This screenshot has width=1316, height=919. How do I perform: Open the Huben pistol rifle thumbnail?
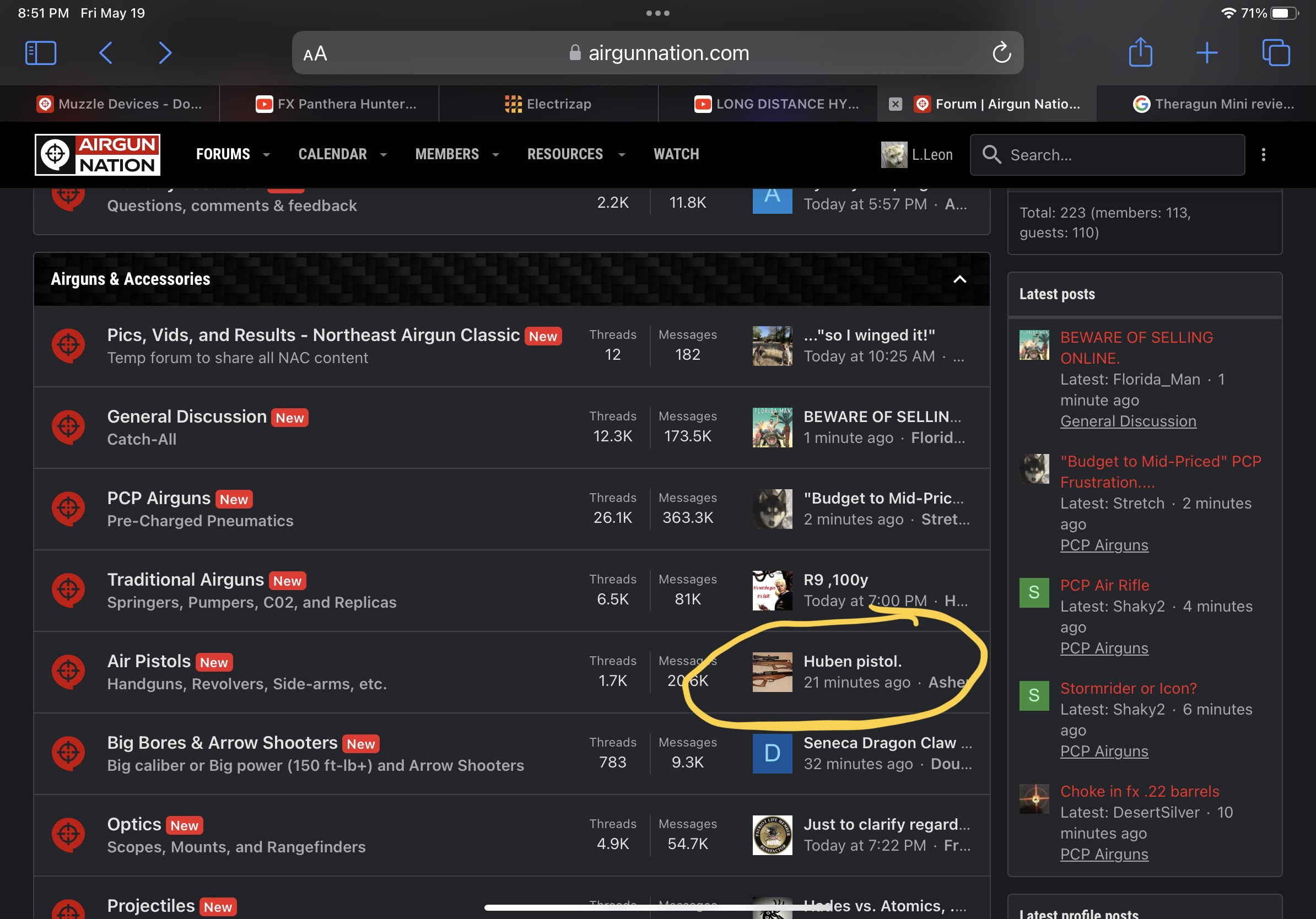pyautogui.click(x=772, y=672)
